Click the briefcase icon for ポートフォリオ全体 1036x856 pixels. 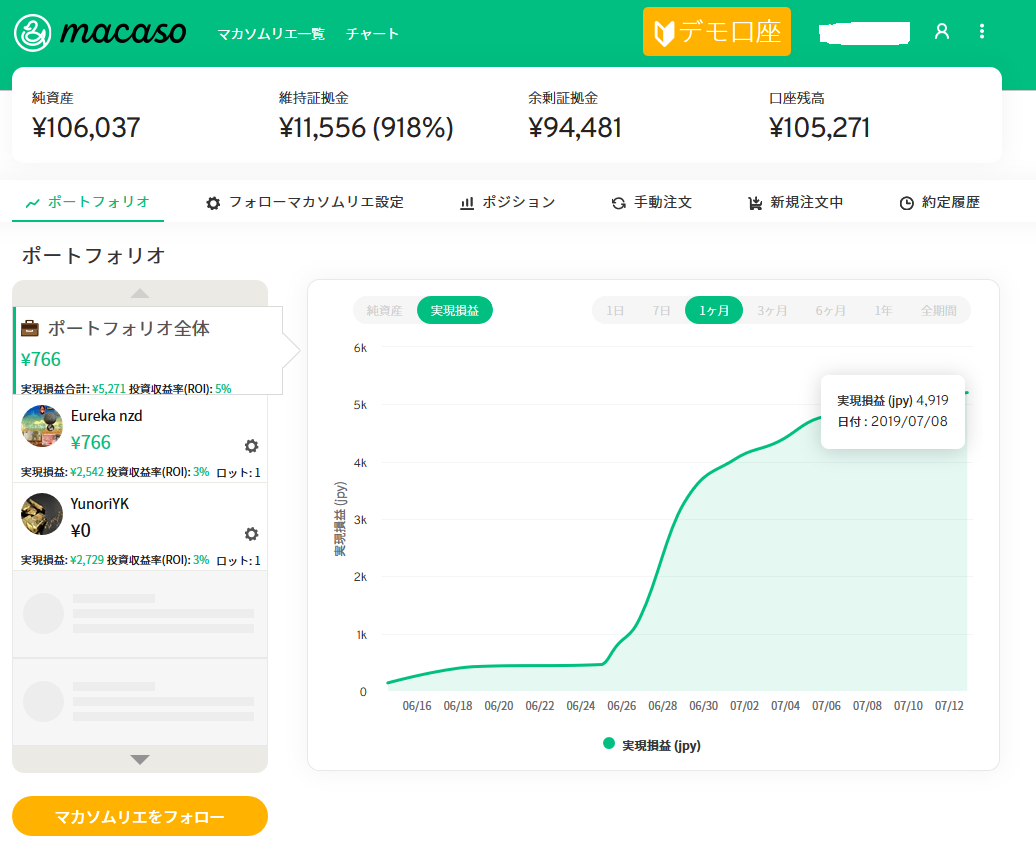coord(31,328)
